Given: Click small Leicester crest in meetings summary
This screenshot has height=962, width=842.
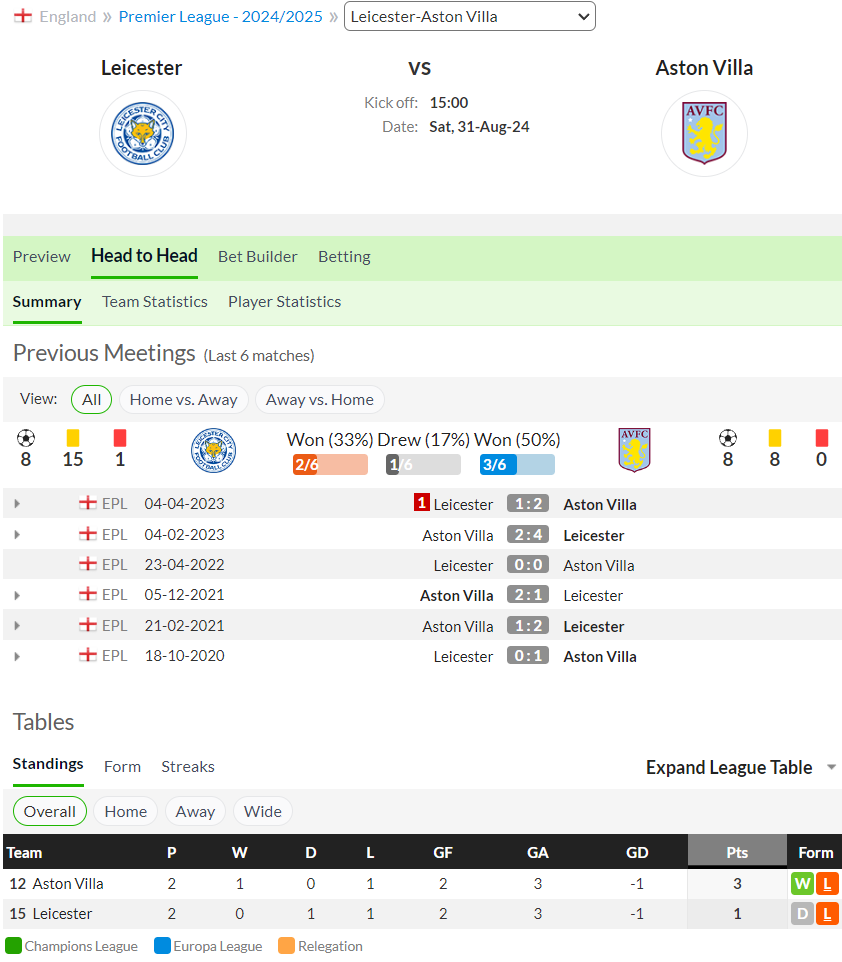Looking at the screenshot, I should (214, 450).
